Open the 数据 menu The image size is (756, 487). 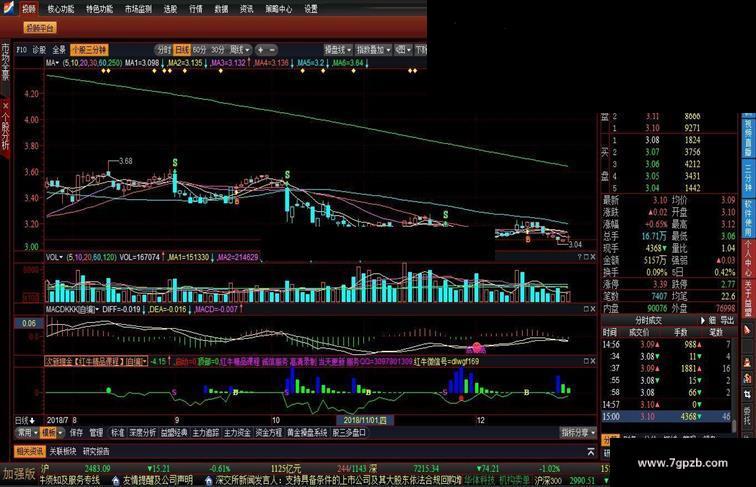coord(221,9)
